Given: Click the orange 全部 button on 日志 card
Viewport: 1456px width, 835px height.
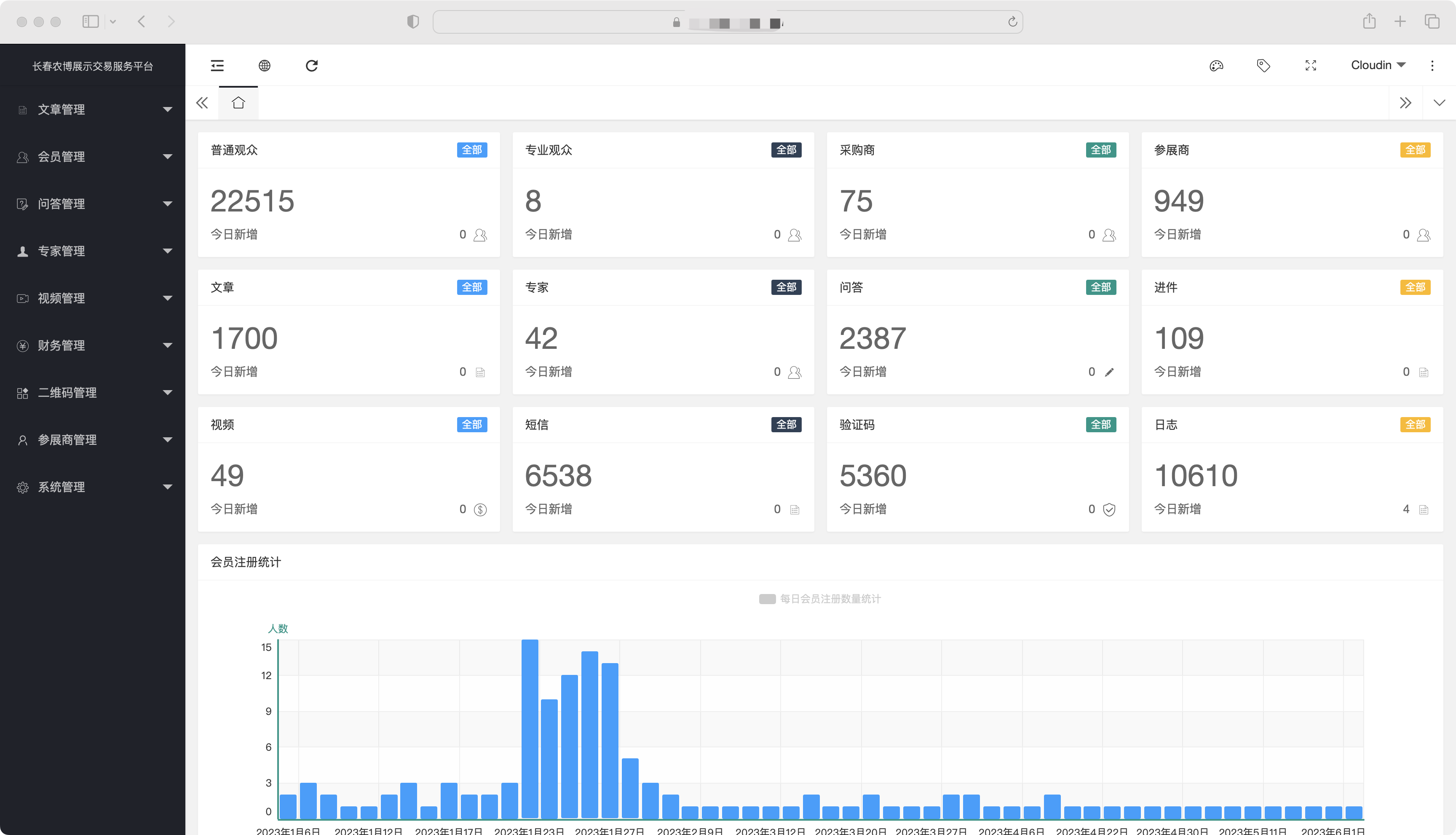Looking at the screenshot, I should (1415, 424).
